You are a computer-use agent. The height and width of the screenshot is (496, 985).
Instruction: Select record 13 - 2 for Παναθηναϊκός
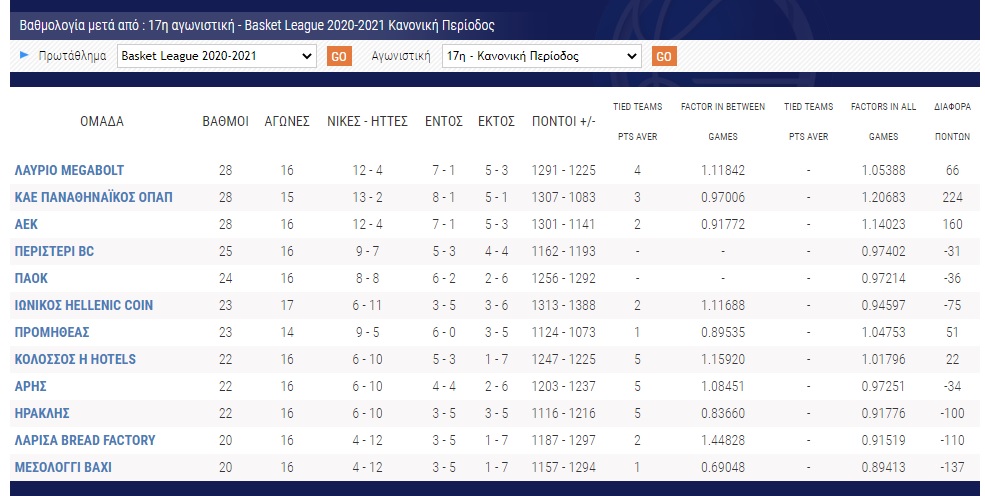(367, 197)
